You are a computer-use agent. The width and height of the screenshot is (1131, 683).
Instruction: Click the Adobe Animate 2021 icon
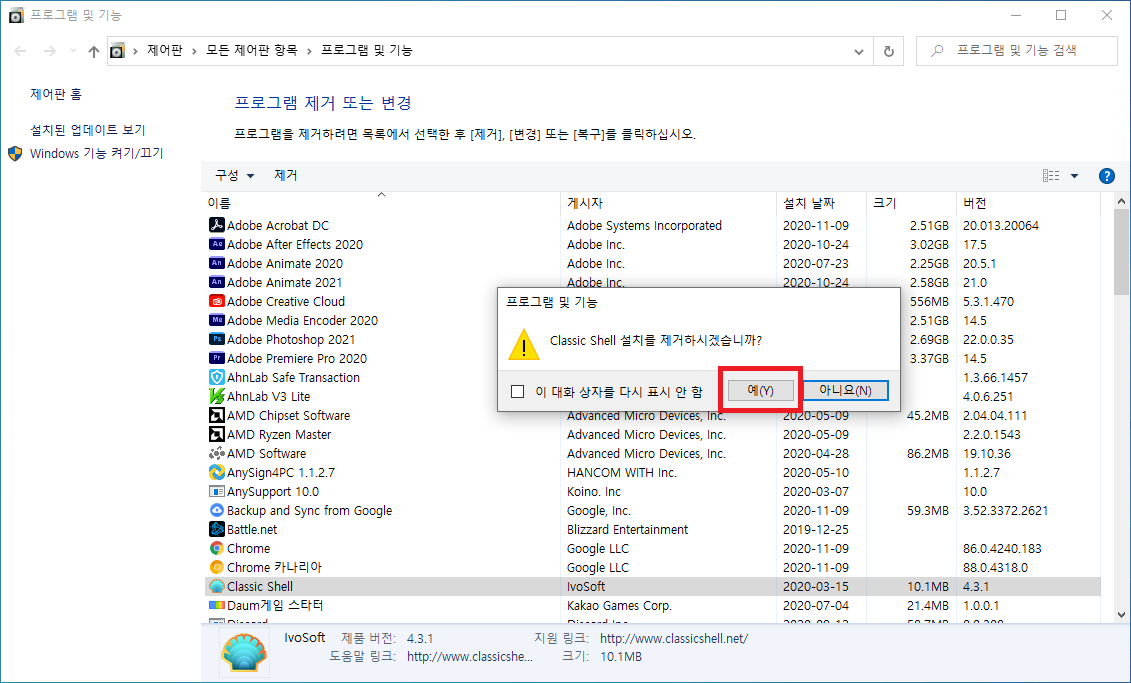[x=216, y=282]
